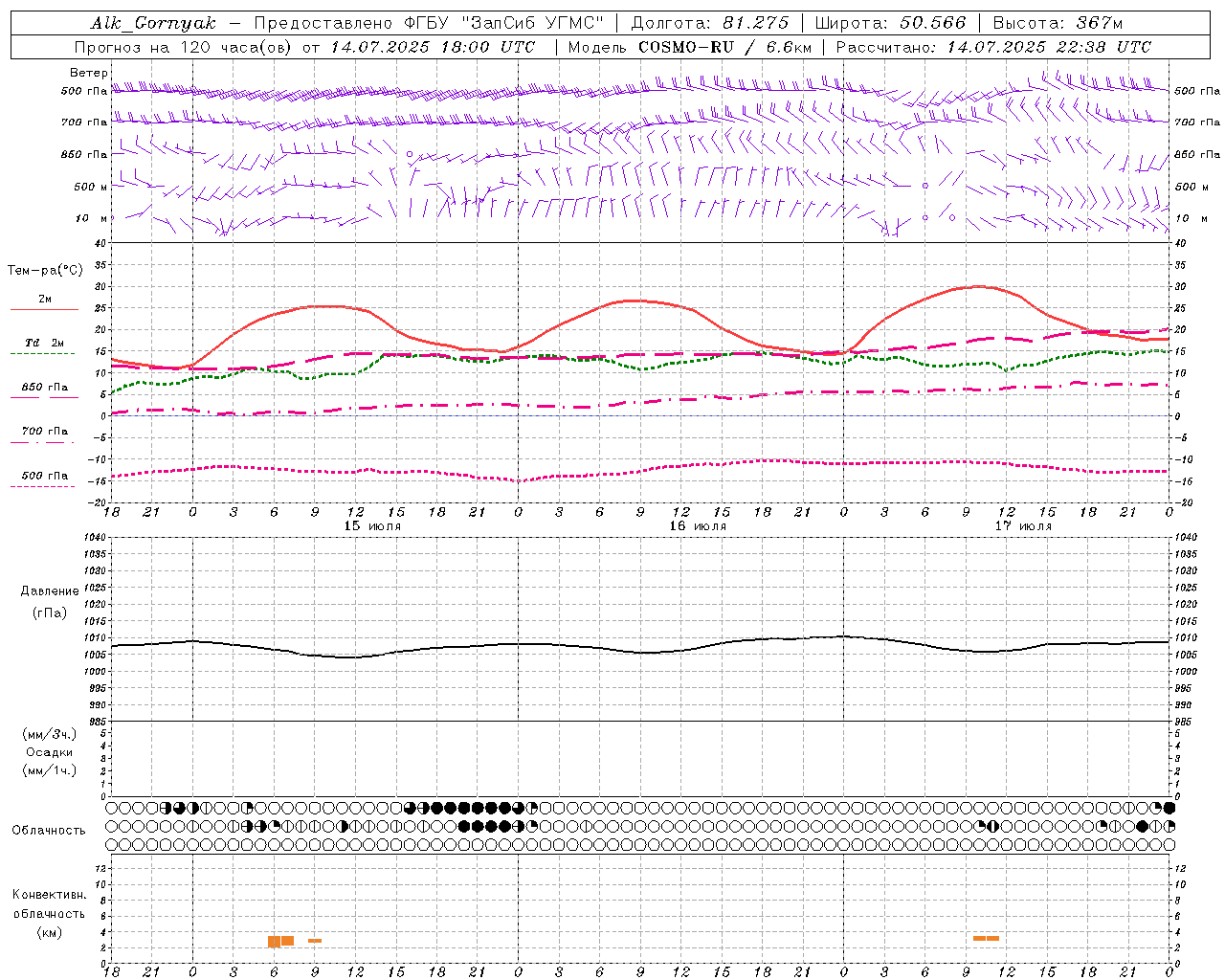Click the "Тем-ра(°C)" axis title

coord(45,271)
